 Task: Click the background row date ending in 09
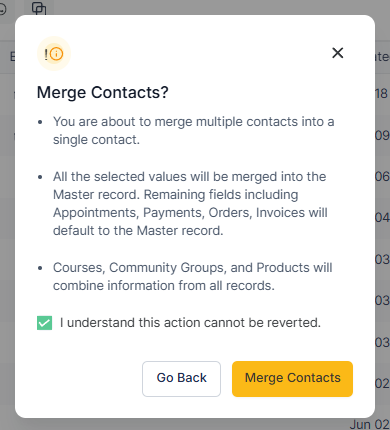382,135
